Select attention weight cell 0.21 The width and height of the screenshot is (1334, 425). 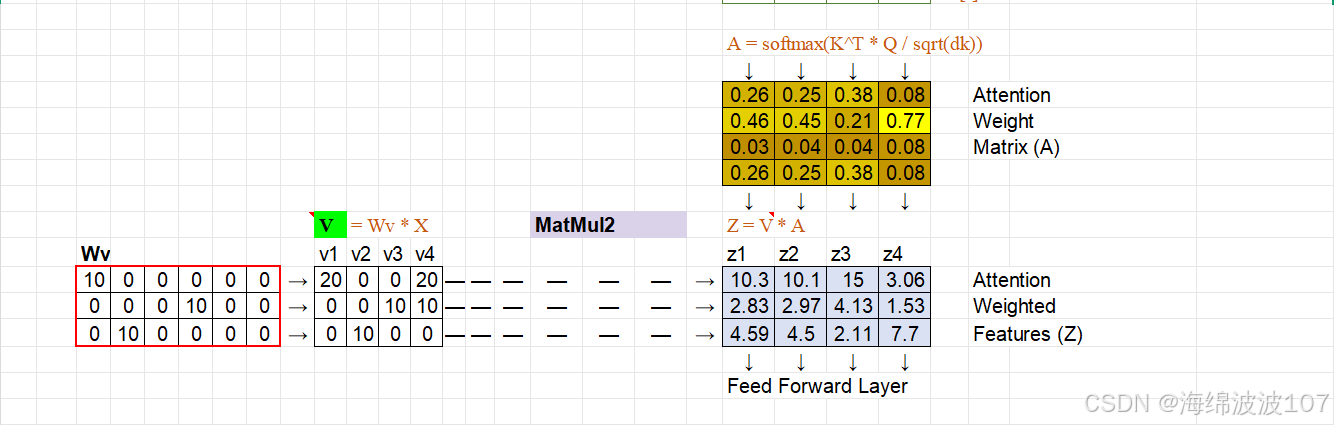click(x=853, y=122)
